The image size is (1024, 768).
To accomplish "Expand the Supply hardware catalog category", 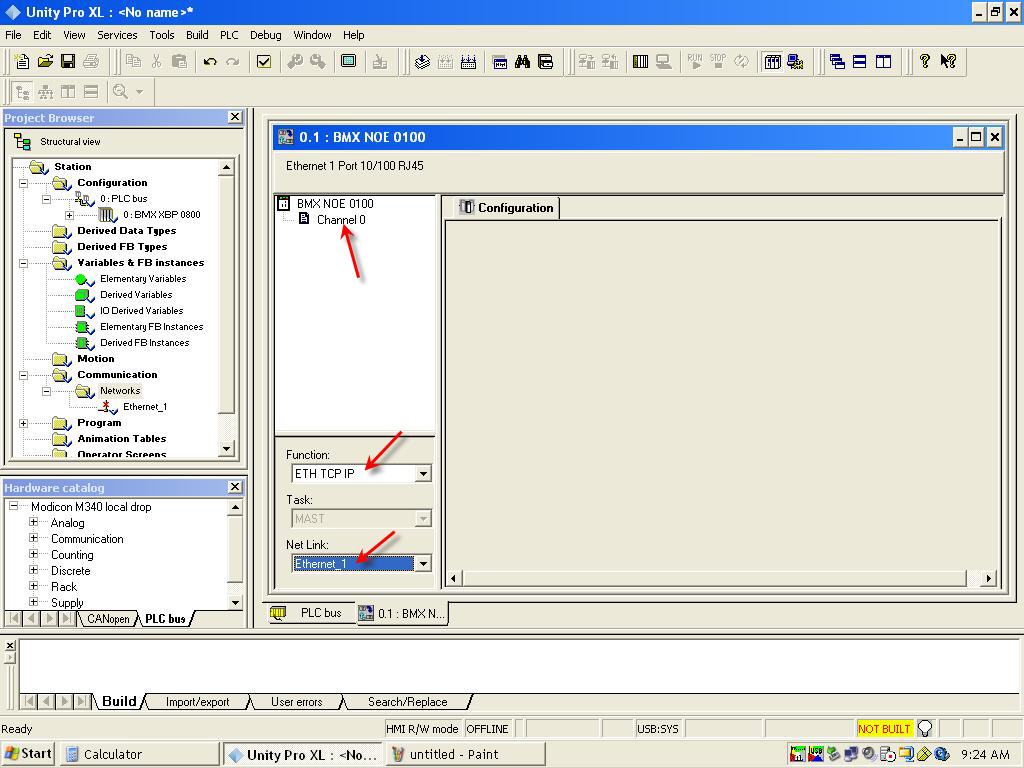I will [x=33, y=602].
